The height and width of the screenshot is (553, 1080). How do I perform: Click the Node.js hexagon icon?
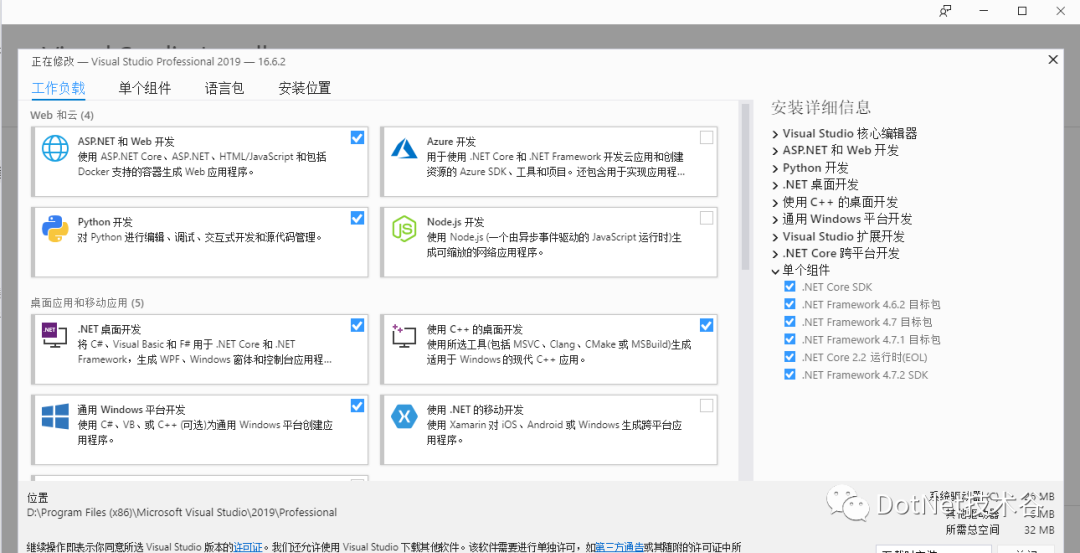(x=404, y=229)
